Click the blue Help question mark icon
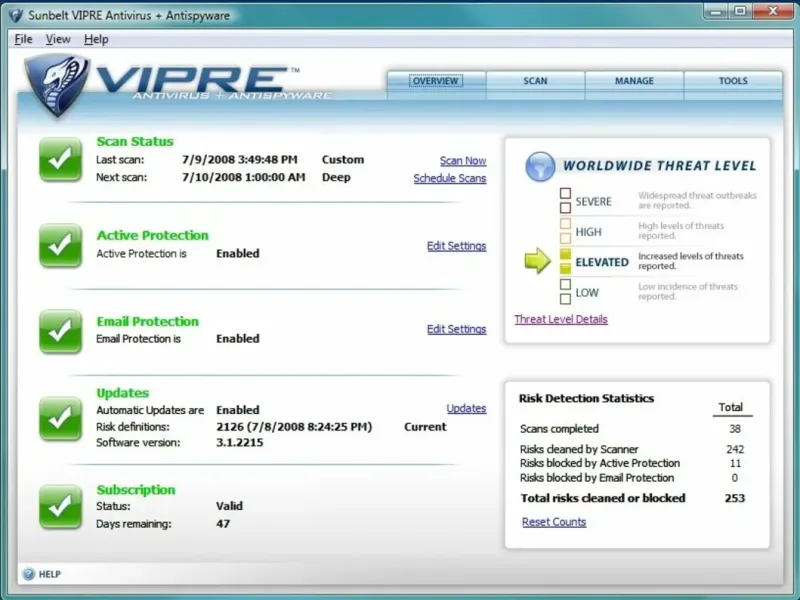 29,574
